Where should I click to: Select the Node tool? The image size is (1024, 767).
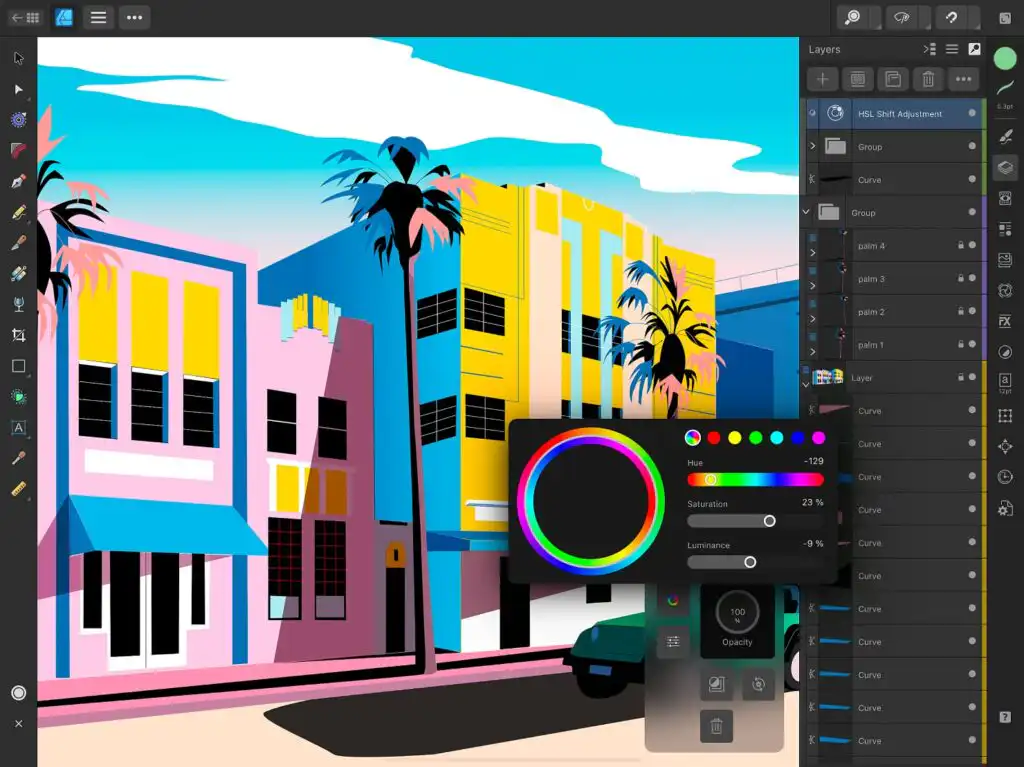(16, 90)
